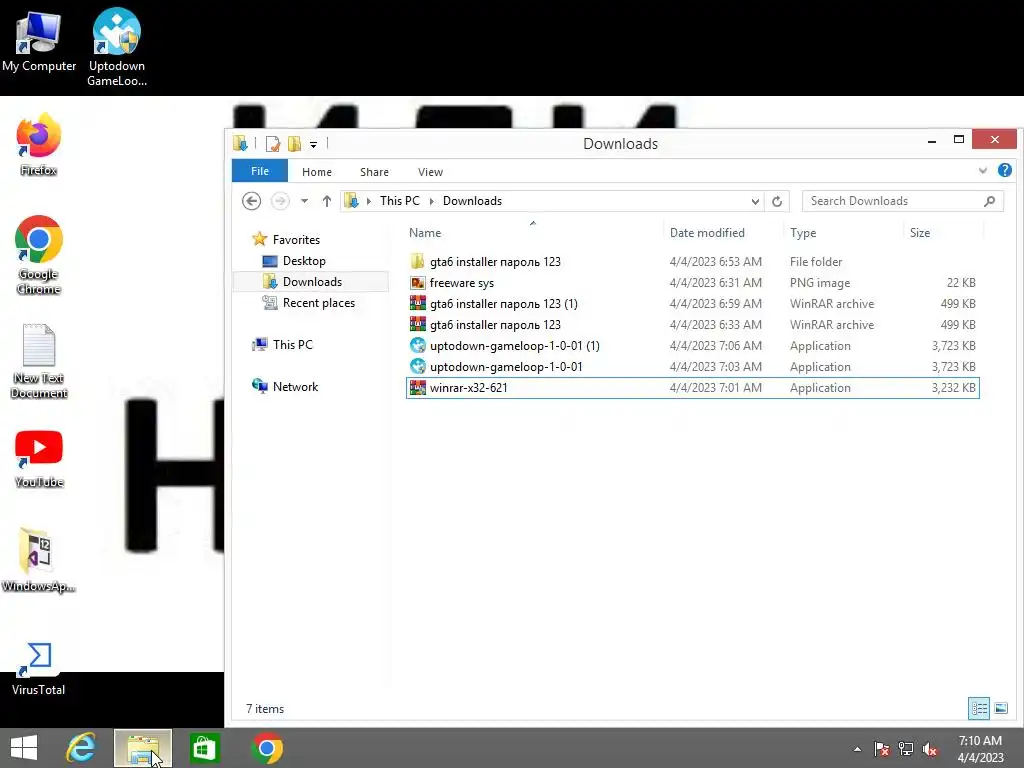Image resolution: width=1024 pixels, height=768 pixels.
Task: Open the File tab
Action: 260,171
